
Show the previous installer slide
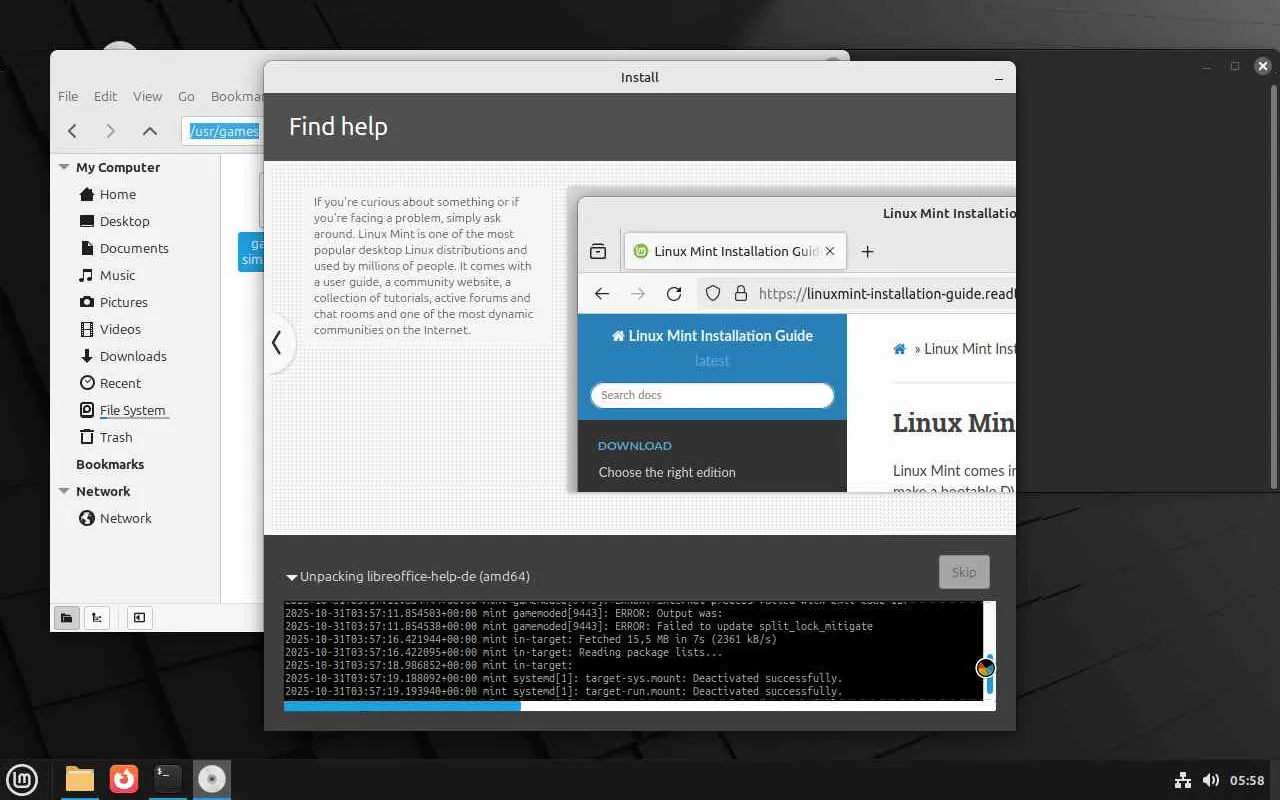pyautogui.click(x=277, y=343)
